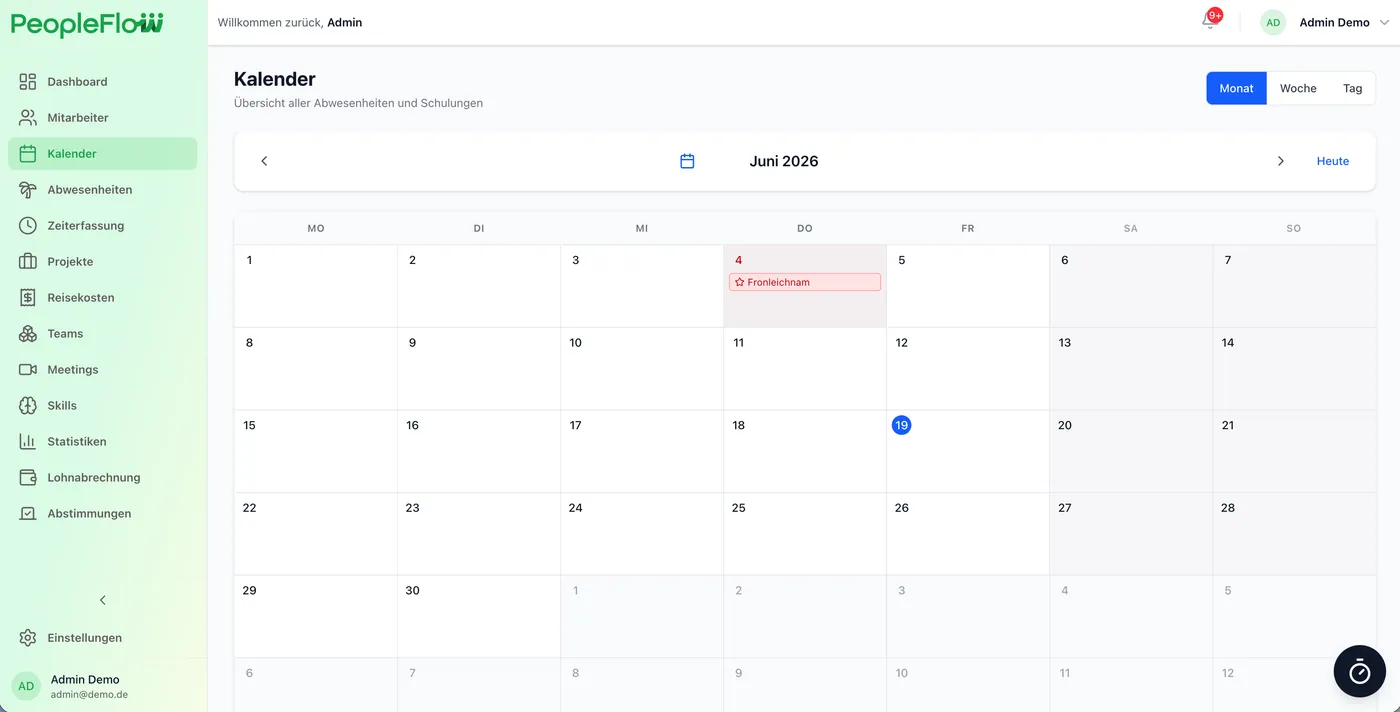Click the star icon in Fronleichnam event
The width and height of the screenshot is (1400, 712).
740,283
